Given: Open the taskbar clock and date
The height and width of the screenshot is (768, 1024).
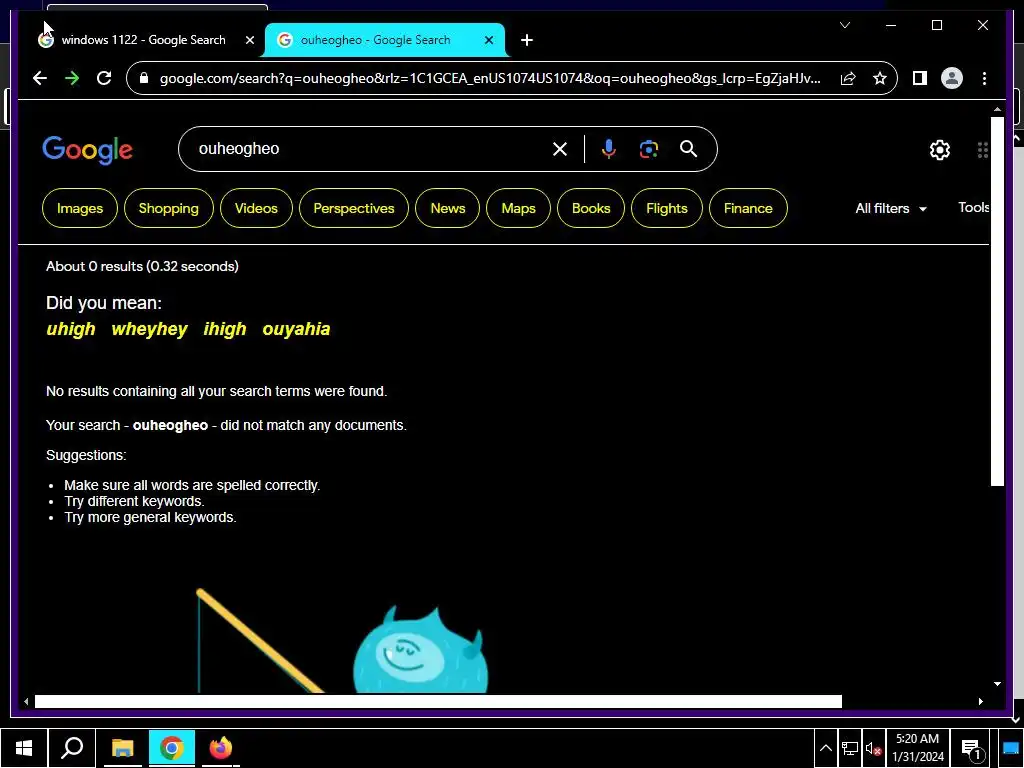Looking at the screenshot, I should 918,748.
